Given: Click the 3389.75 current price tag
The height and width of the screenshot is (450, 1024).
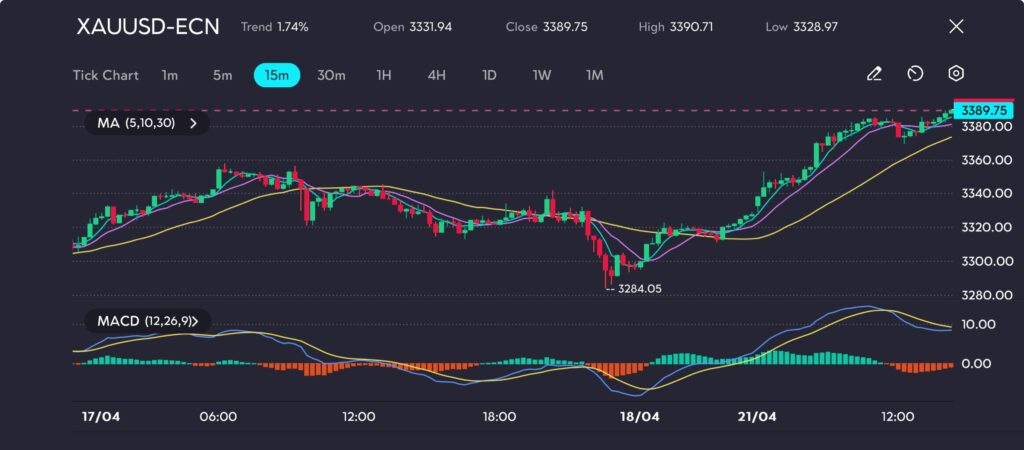Looking at the screenshot, I should [984, 111].
